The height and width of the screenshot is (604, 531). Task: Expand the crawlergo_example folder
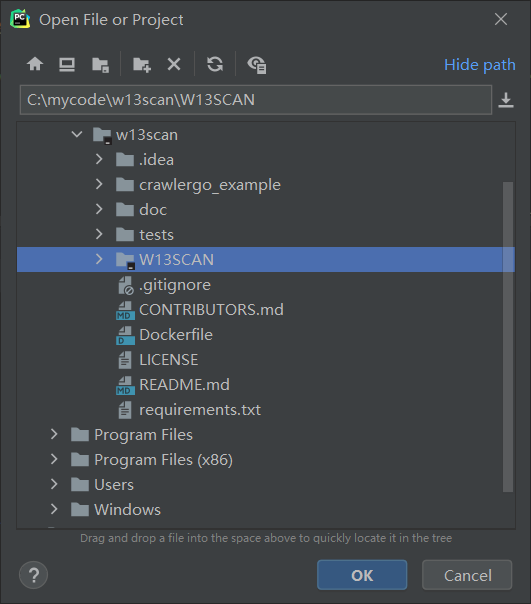tap(99, 184)
